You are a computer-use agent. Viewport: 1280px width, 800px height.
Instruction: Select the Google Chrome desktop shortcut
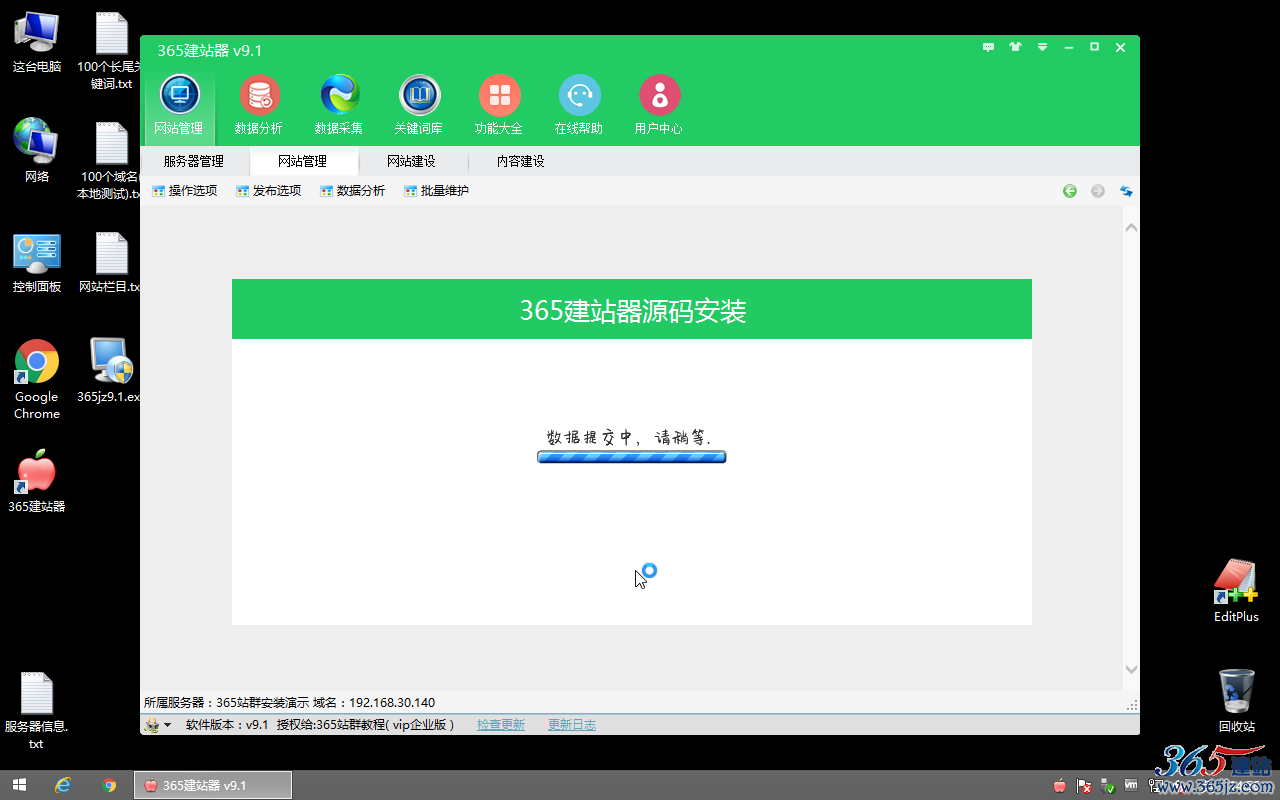coord(37,380)
